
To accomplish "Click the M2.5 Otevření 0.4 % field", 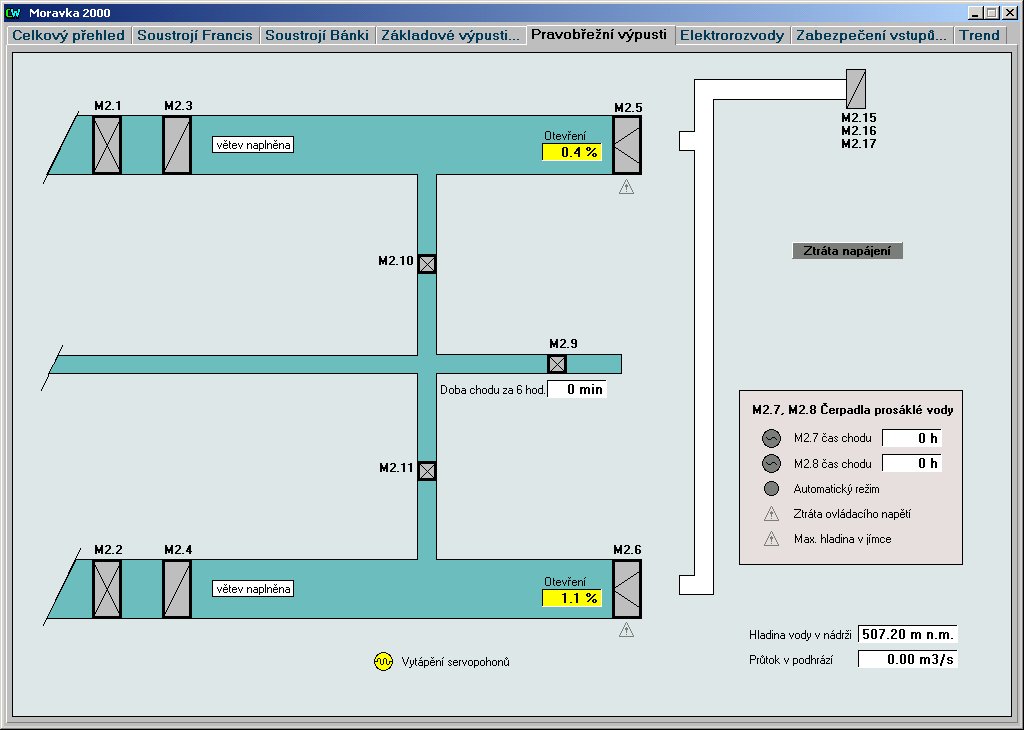I will [x=572, y=152].
